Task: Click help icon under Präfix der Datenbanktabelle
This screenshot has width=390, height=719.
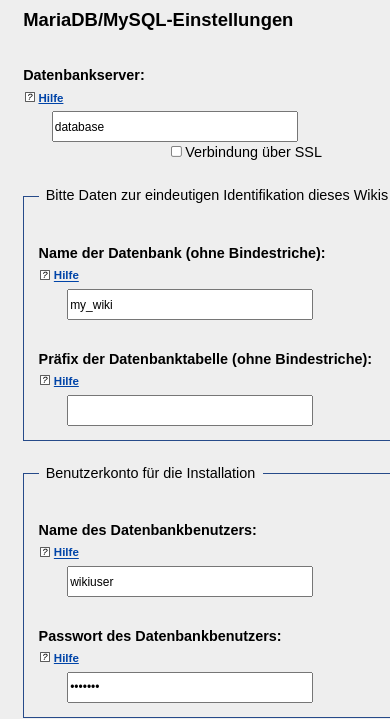Action: click(x=45, y=380)
